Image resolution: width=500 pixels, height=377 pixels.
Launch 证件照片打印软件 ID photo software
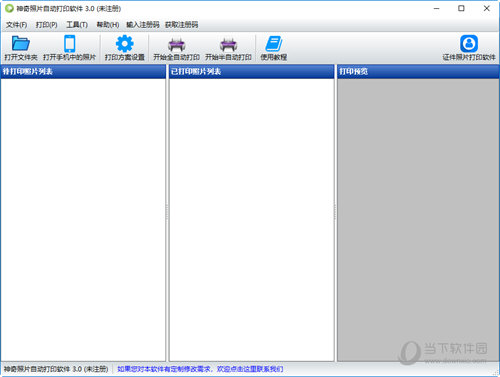click(x=469, y=48)
